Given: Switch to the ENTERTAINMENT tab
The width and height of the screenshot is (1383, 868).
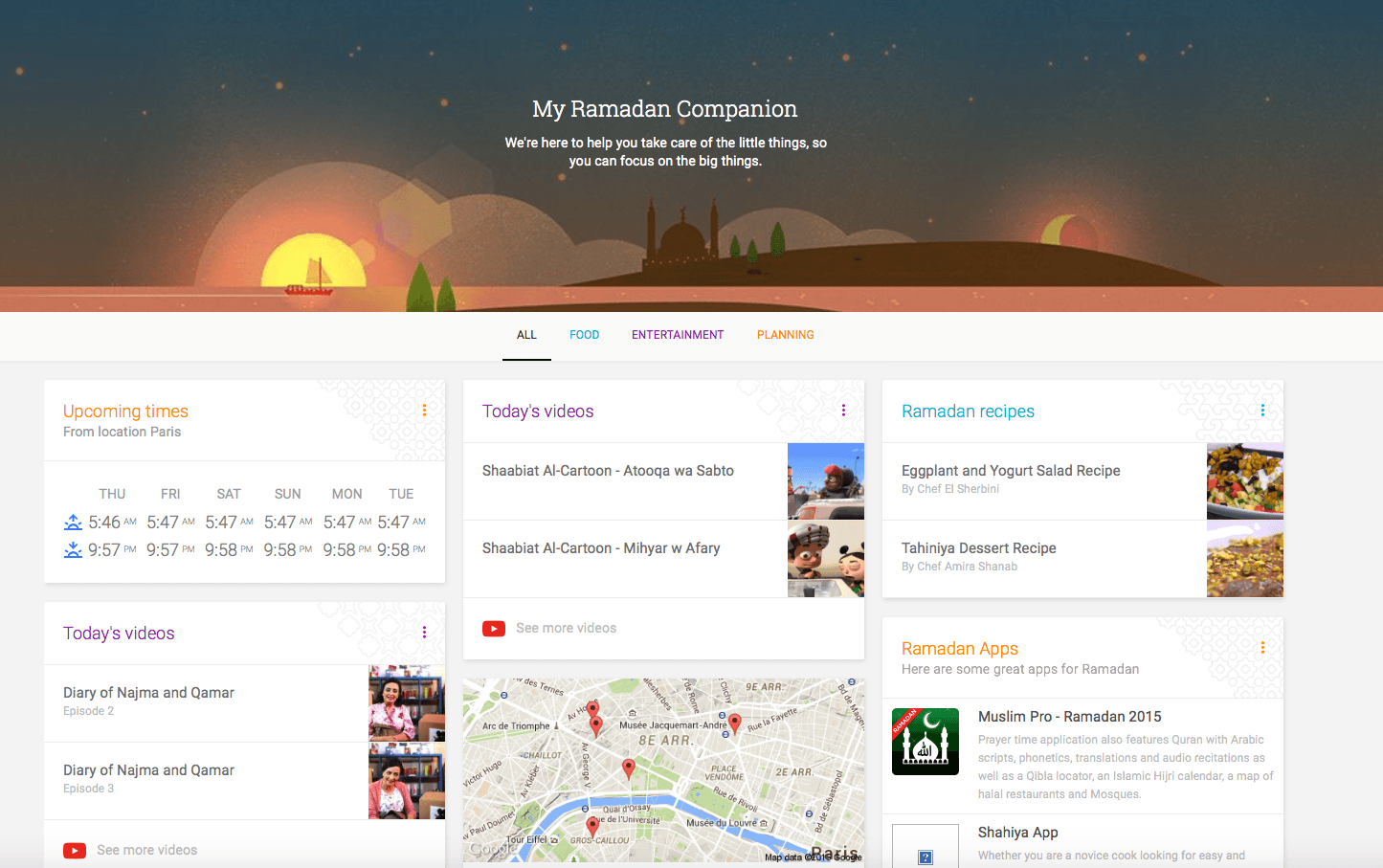Looking at the screenshot, I should [x=678, y=335].
